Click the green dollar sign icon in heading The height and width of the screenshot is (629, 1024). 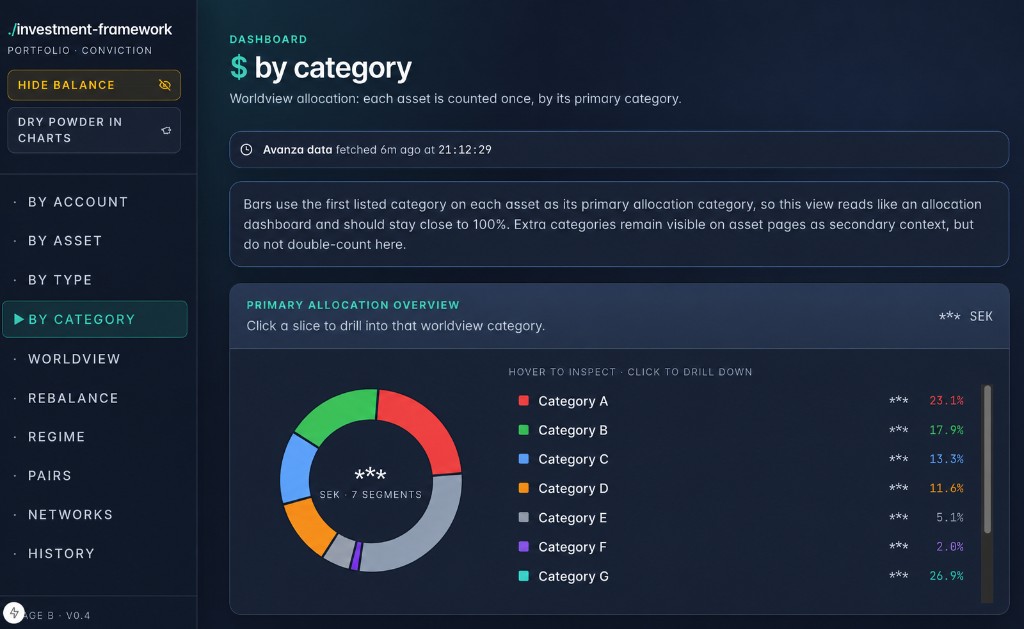pos(239,67)
